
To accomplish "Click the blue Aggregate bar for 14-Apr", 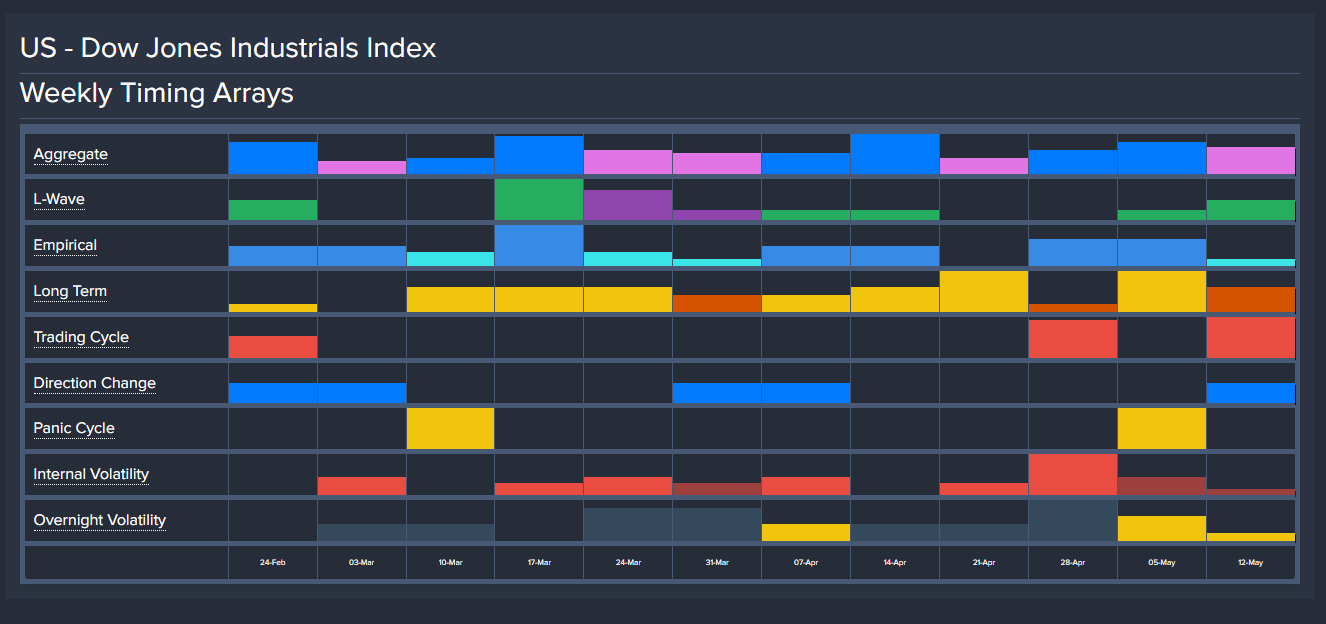I will click(895, 154).
